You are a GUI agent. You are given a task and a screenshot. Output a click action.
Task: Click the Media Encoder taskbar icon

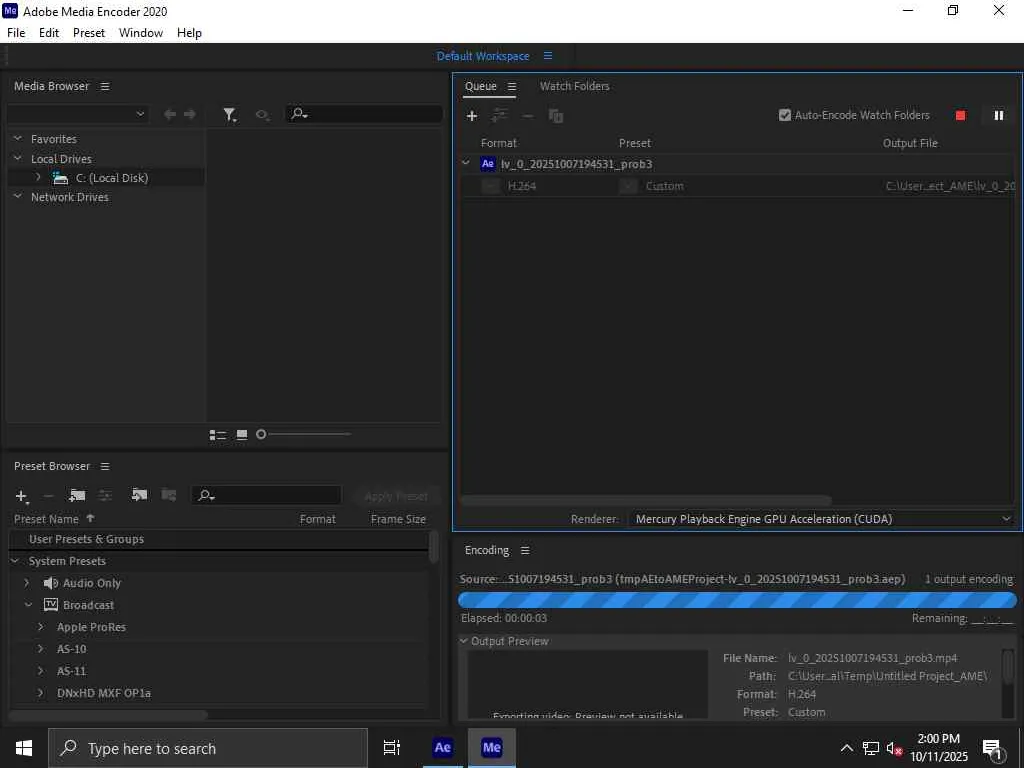tap(491, 748)
